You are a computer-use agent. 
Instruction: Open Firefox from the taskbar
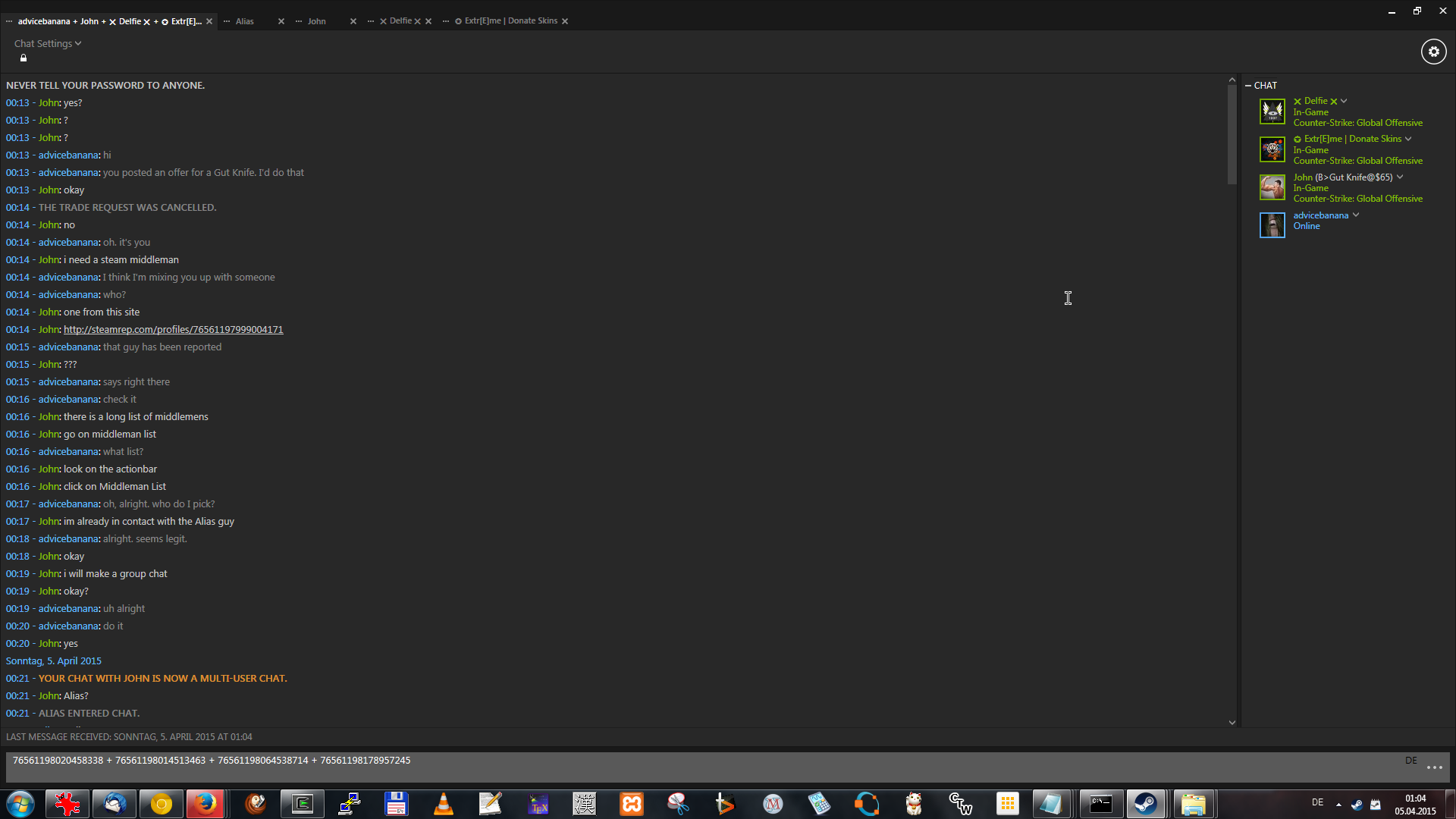pos(206,804)
